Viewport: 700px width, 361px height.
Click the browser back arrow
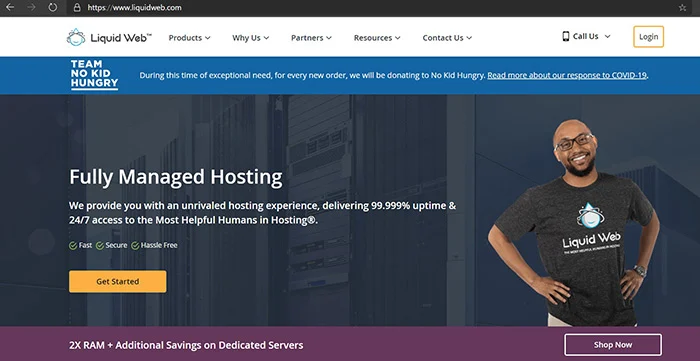pos(9,8)
